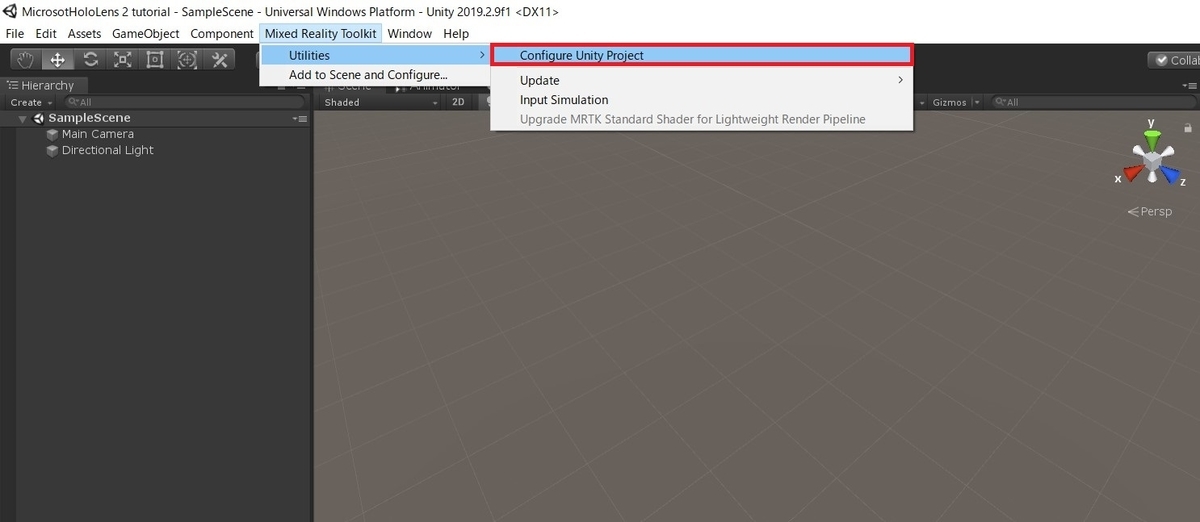
Task: Open the Edit menu
Action: click(46, 33)
